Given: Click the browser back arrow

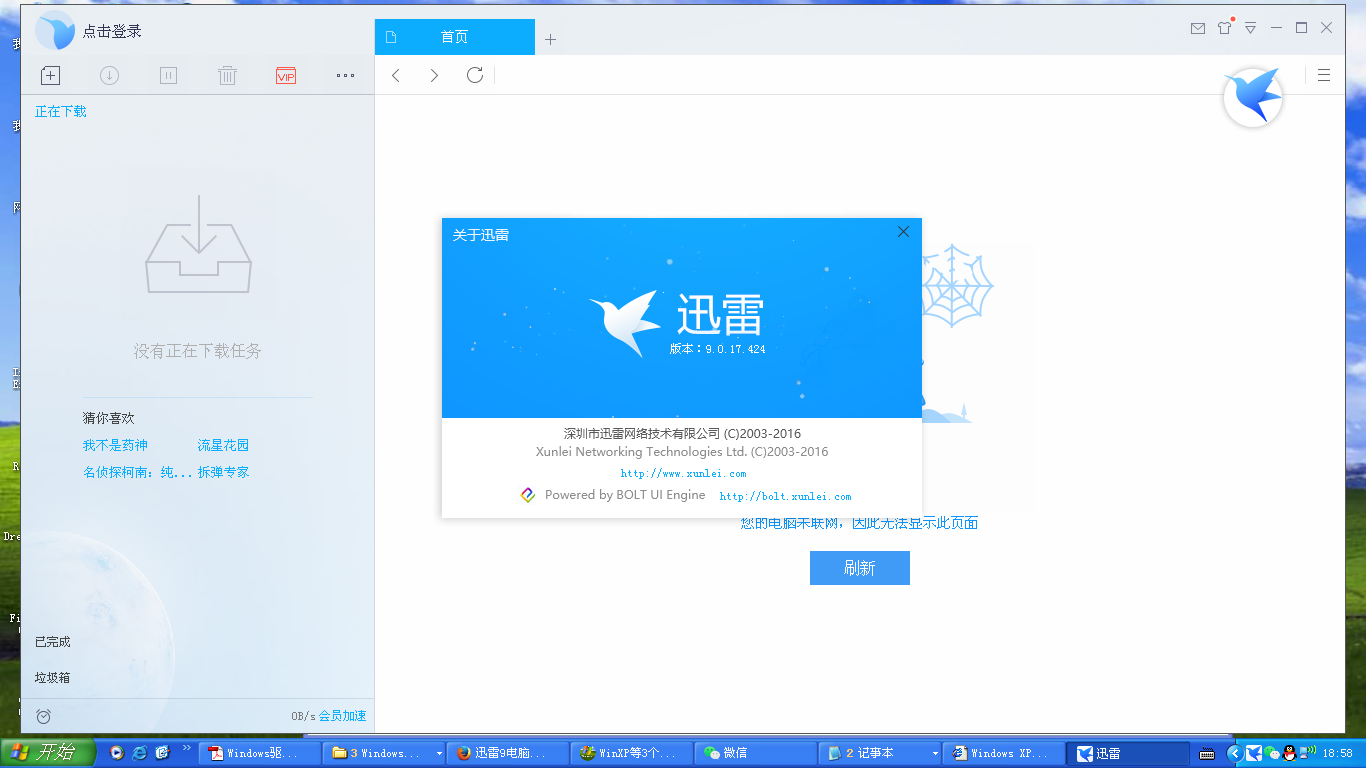Looking at the screenshot, I should pos(396,75).
